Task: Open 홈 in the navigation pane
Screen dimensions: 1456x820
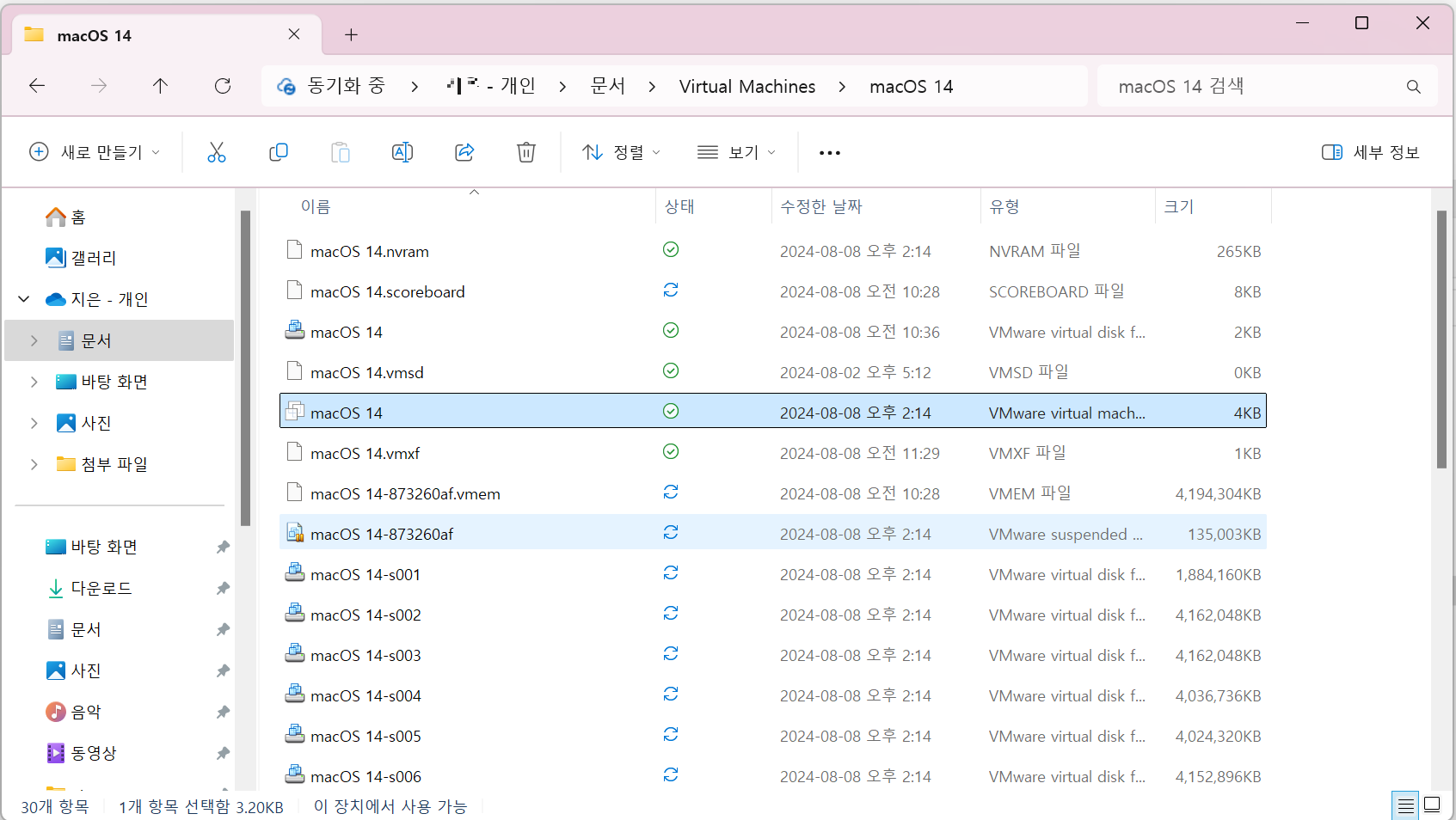Action: pos(65,217)
